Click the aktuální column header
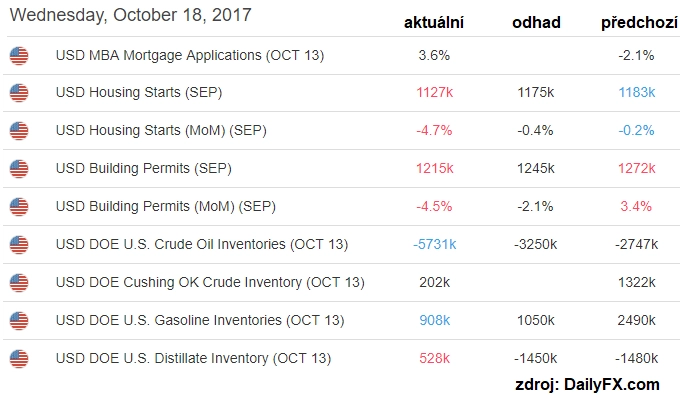This screenshot has height=398, width=687. [434, 22]
